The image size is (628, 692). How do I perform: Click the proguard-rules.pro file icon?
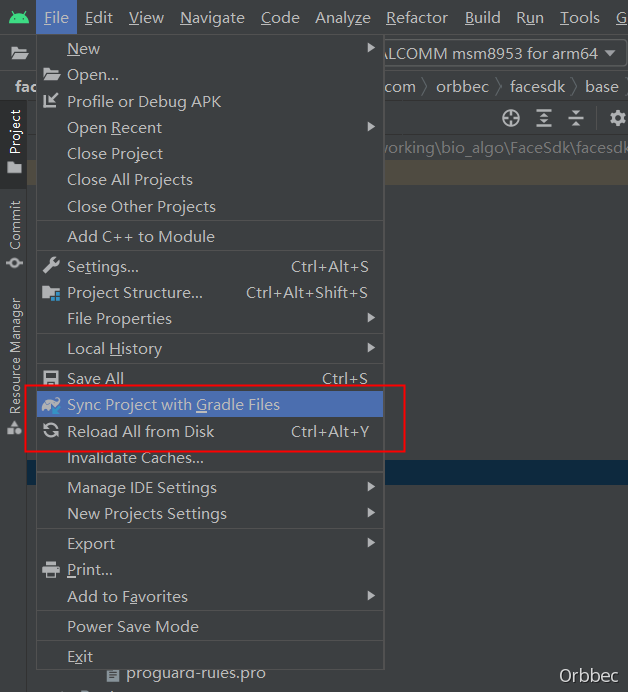pyautogui.click(x=113, y=675)
